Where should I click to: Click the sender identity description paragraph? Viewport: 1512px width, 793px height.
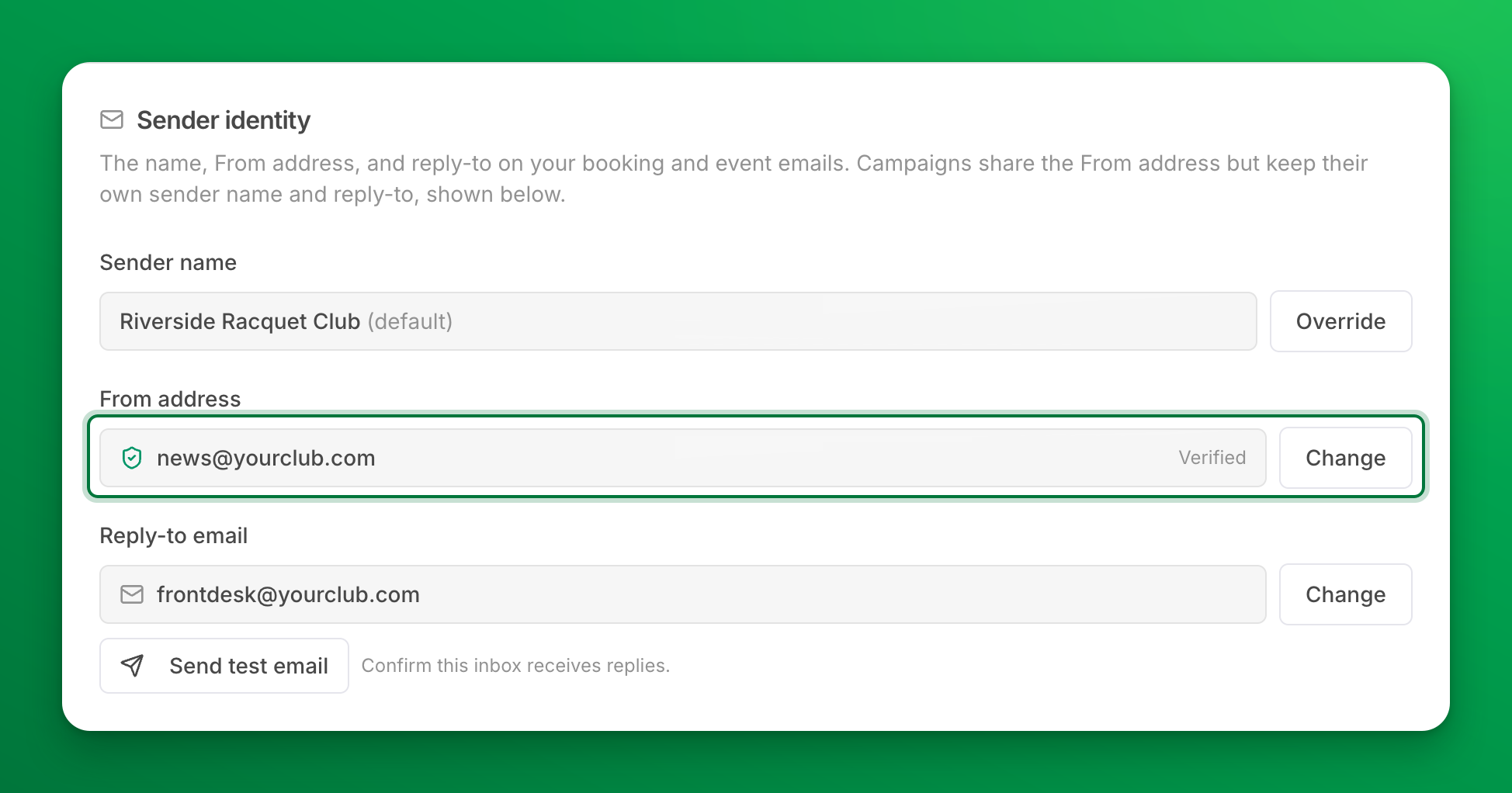pyautogui.click(x=733, y=178)
